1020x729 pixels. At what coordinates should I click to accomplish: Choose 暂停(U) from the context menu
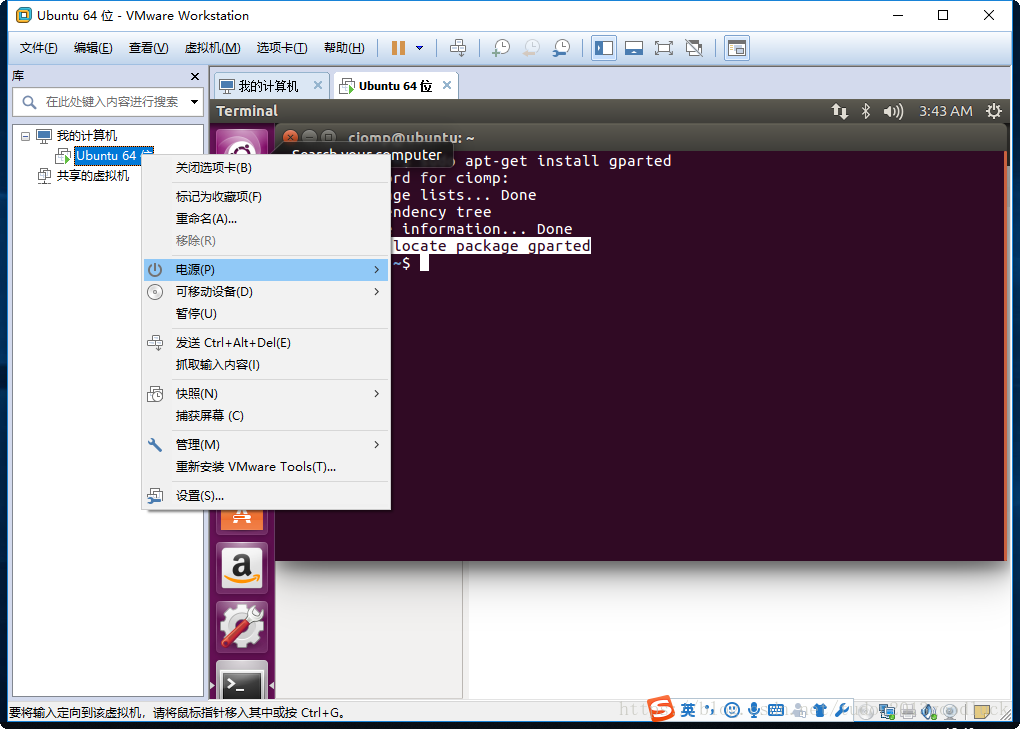(267, 313)
